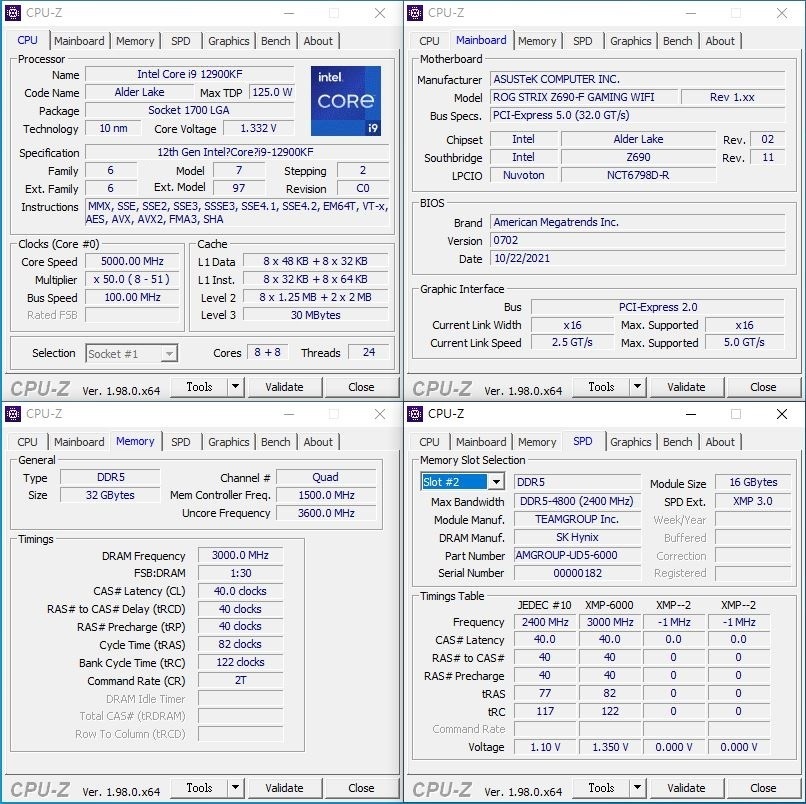Viewport: 806px width, 804px height.
Task: Click Validate button in SPD window
Action: pyautogui.click(x=686, y=788)
